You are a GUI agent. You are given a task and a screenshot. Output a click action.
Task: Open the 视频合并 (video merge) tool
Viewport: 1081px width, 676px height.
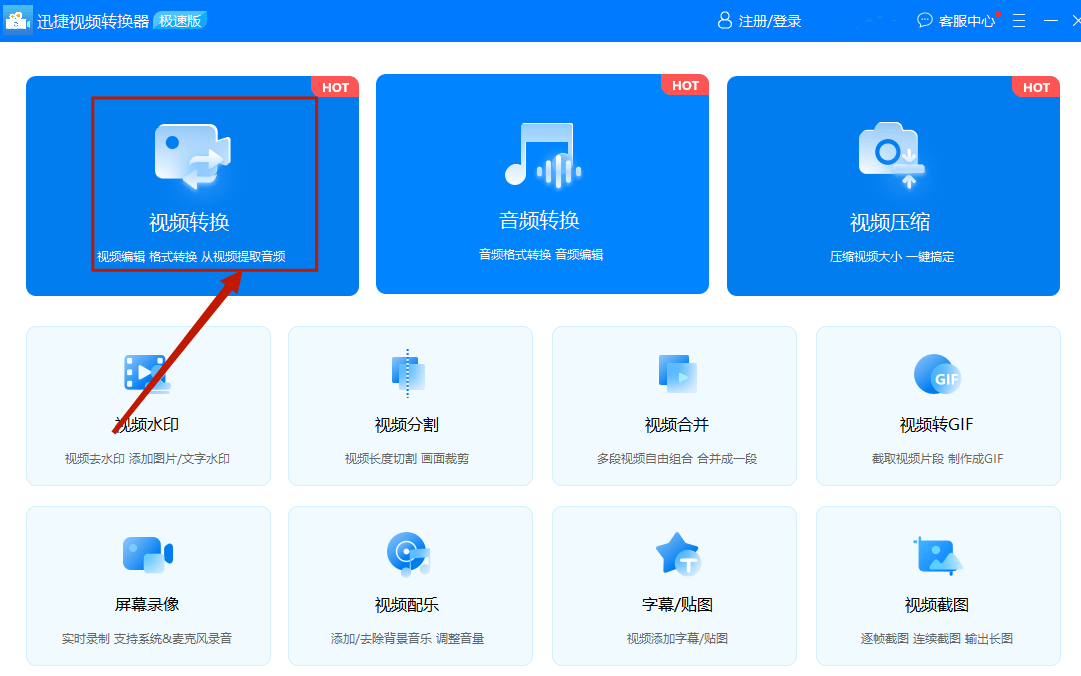[x=674, y=405]
